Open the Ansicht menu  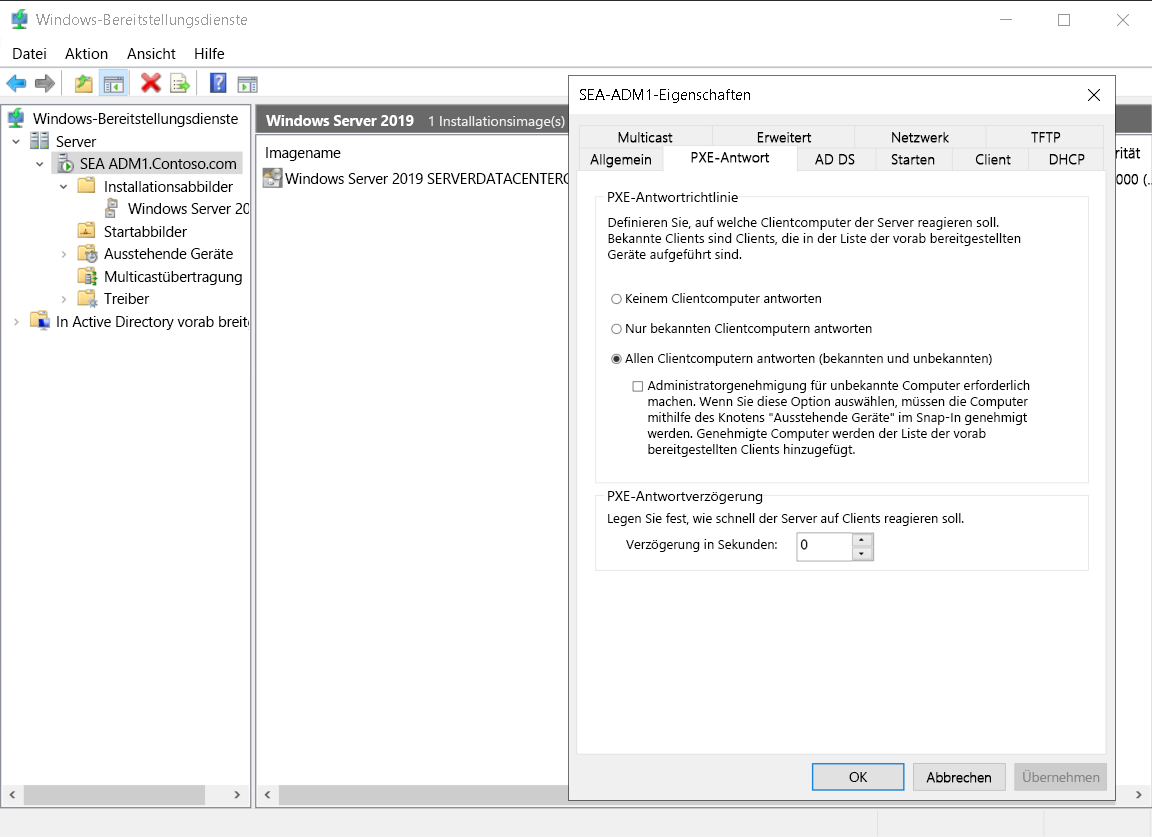(x=151, y=54)
